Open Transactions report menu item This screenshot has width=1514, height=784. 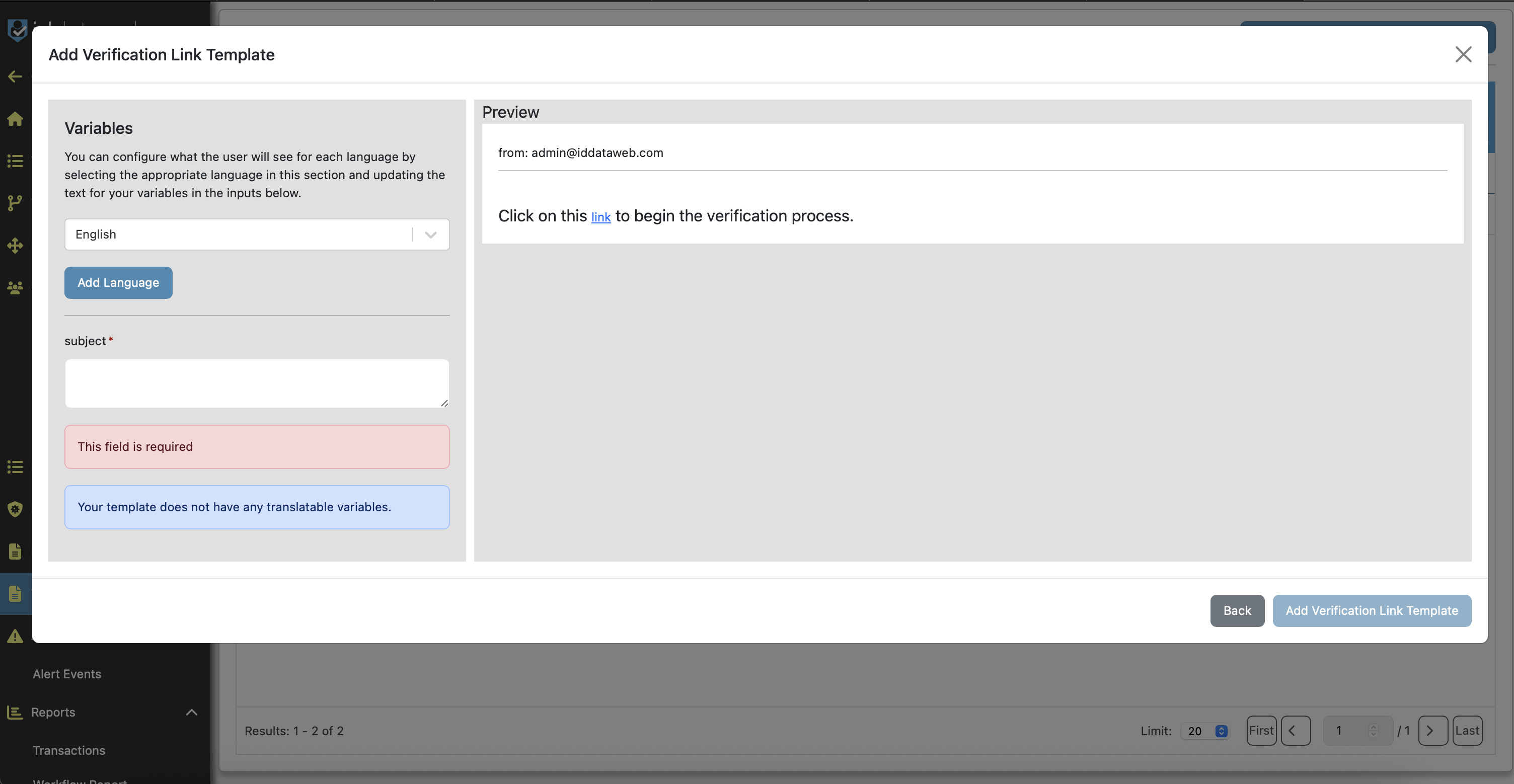coord(69,750)
